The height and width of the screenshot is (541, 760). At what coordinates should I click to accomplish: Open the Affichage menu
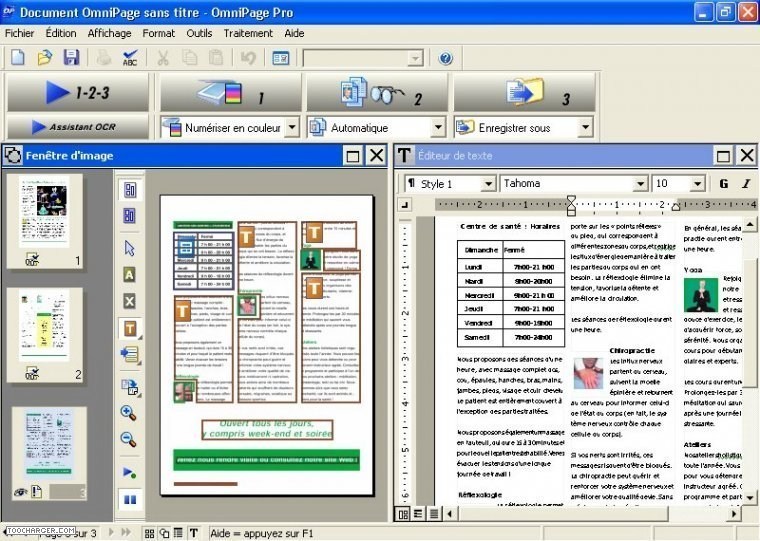(110, 33)
